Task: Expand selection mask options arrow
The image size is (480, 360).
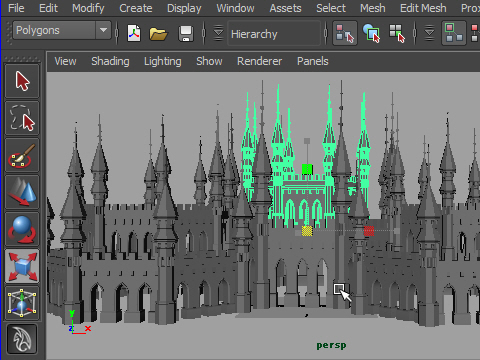Action: click(x=218, y=33)
